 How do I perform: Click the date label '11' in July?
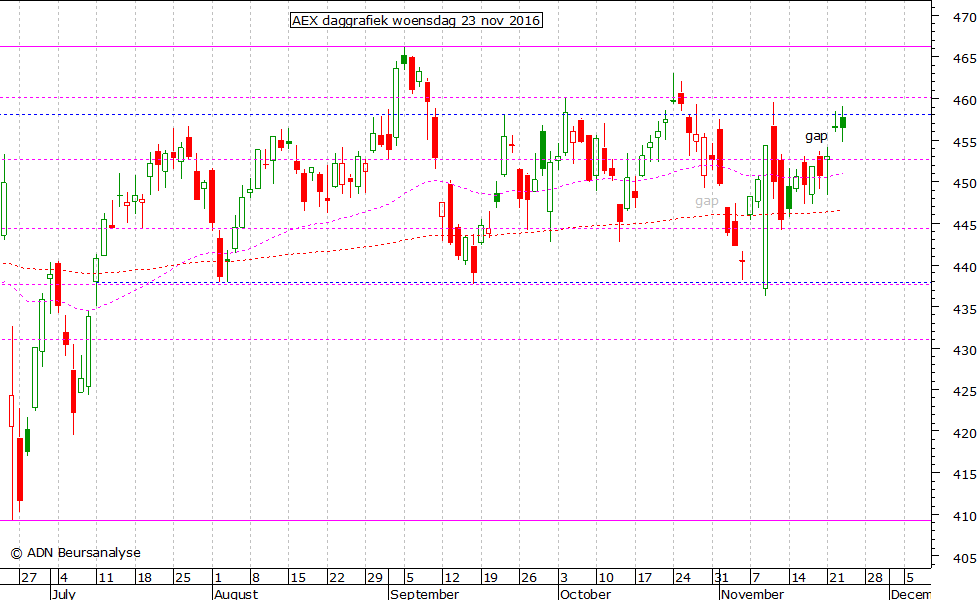[x=106, y=578]
